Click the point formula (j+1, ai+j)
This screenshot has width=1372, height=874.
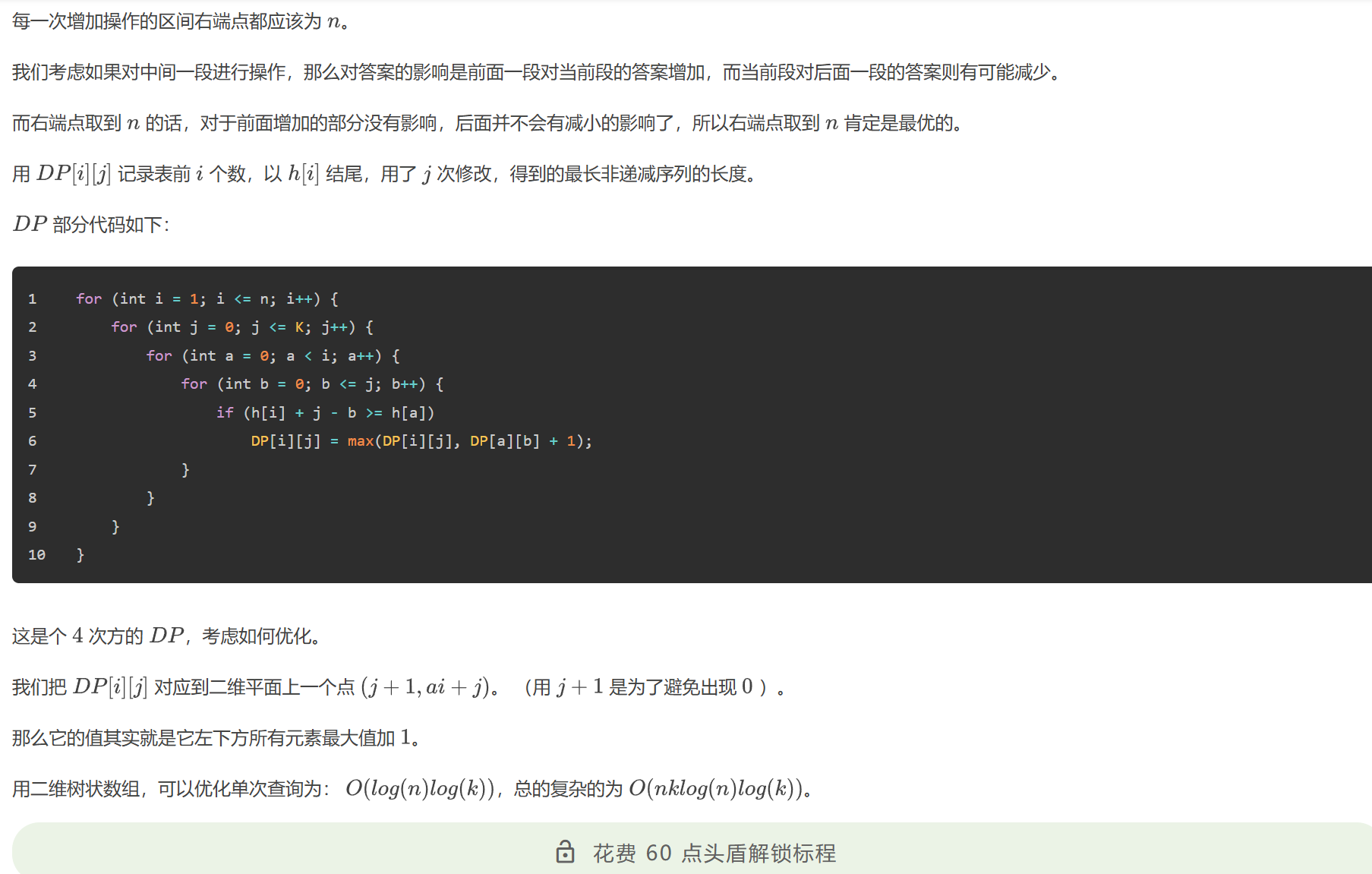coord(425,687)
